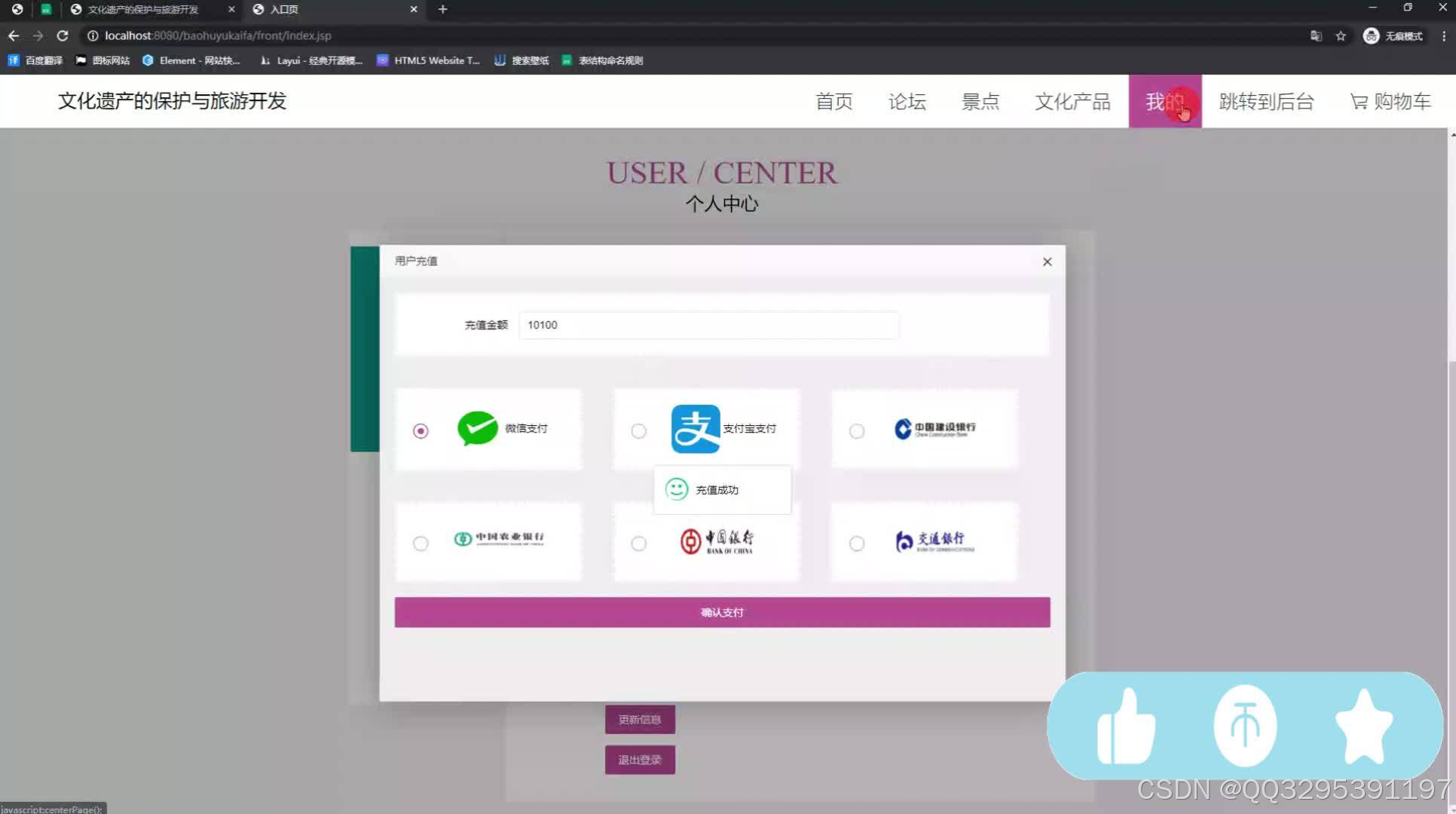Select the WeChat Pay radio button
Screen dimensions: 1456x814
(421, 430)
